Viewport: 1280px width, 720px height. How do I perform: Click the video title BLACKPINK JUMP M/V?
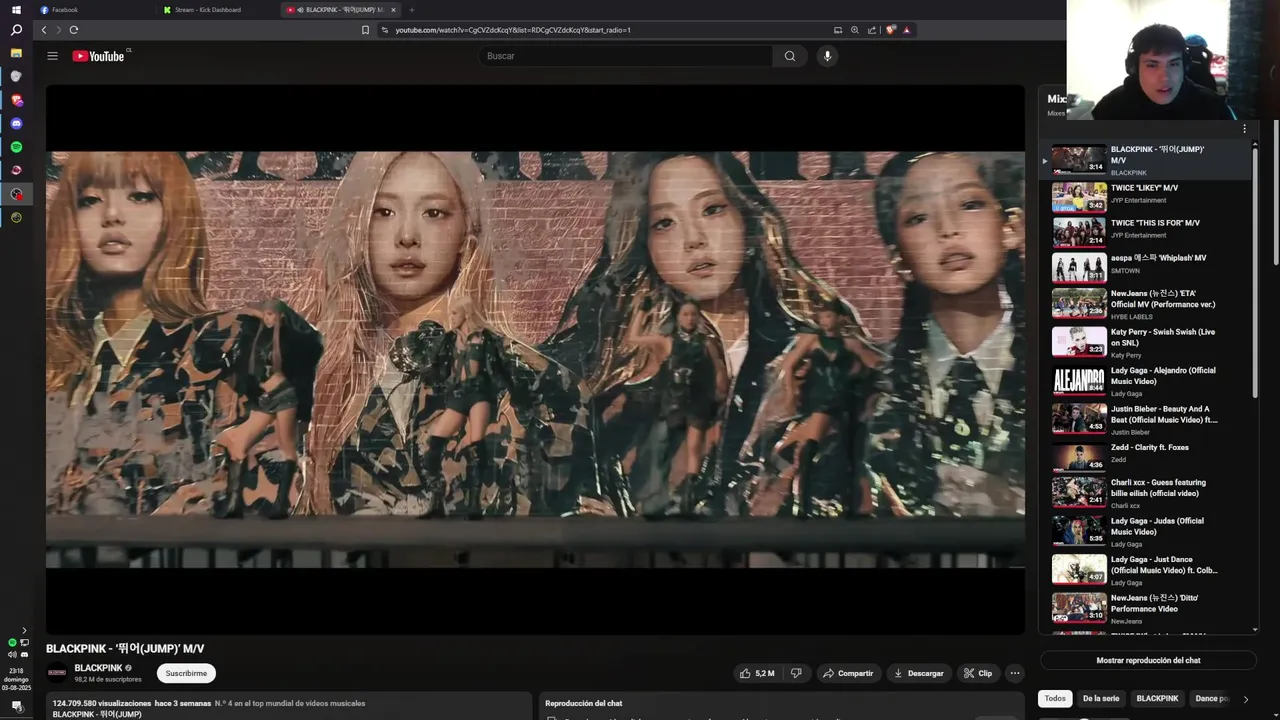(125, 649)
